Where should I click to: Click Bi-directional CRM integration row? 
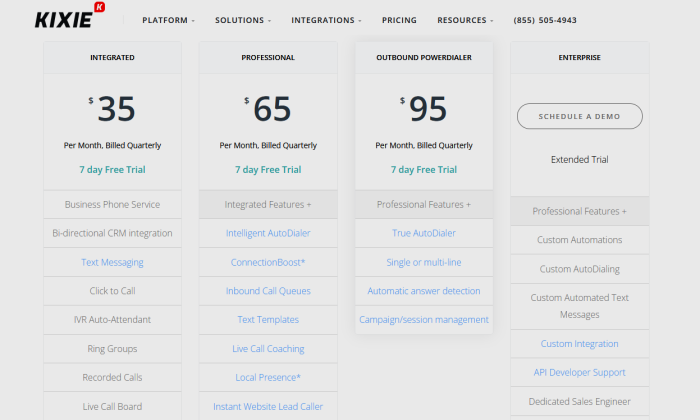coord(112,233)
